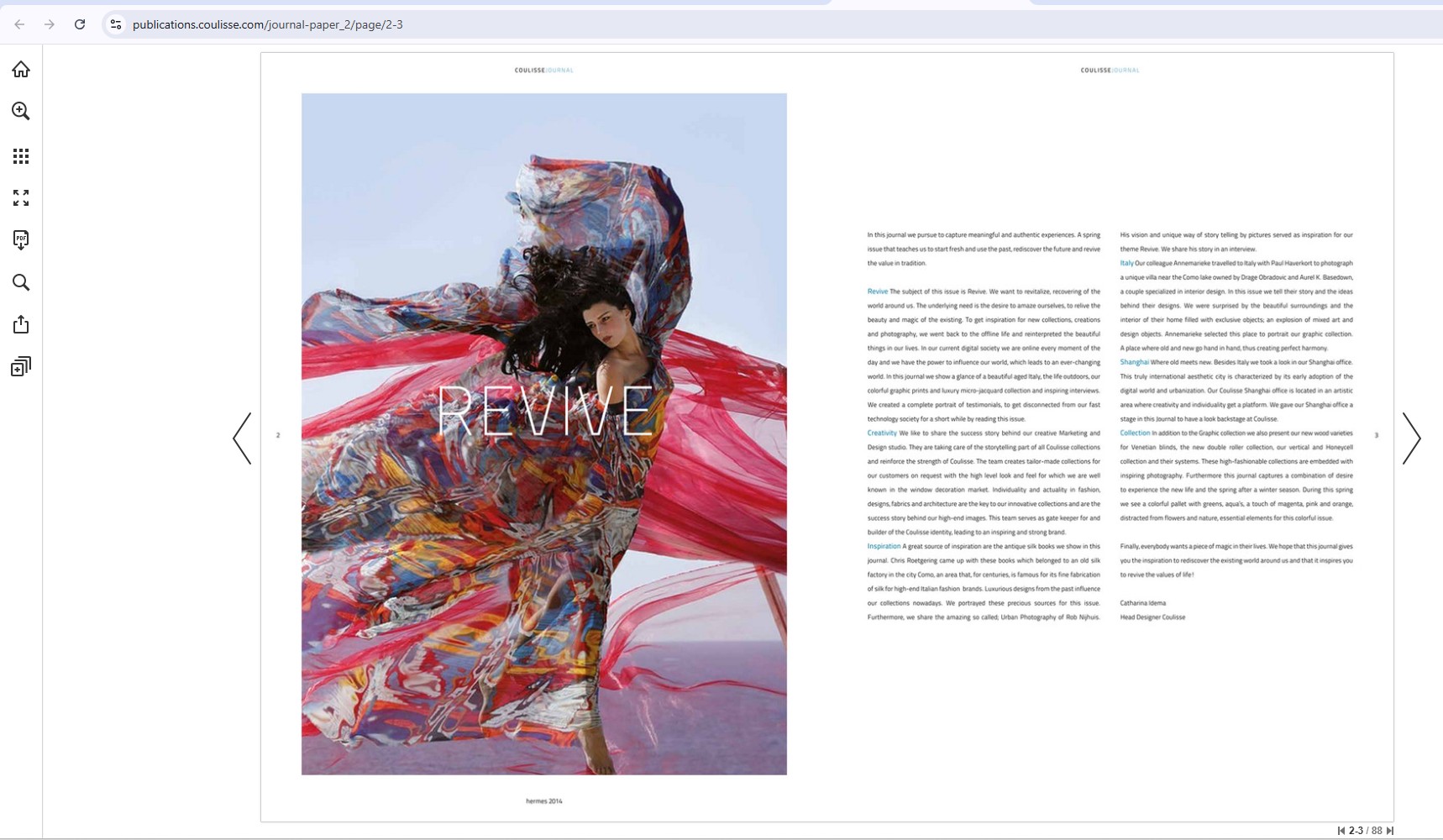Viewport: 1443px width, 840px height.
Task: Click the REVIVE cover photo page
Action: (544, 433)
